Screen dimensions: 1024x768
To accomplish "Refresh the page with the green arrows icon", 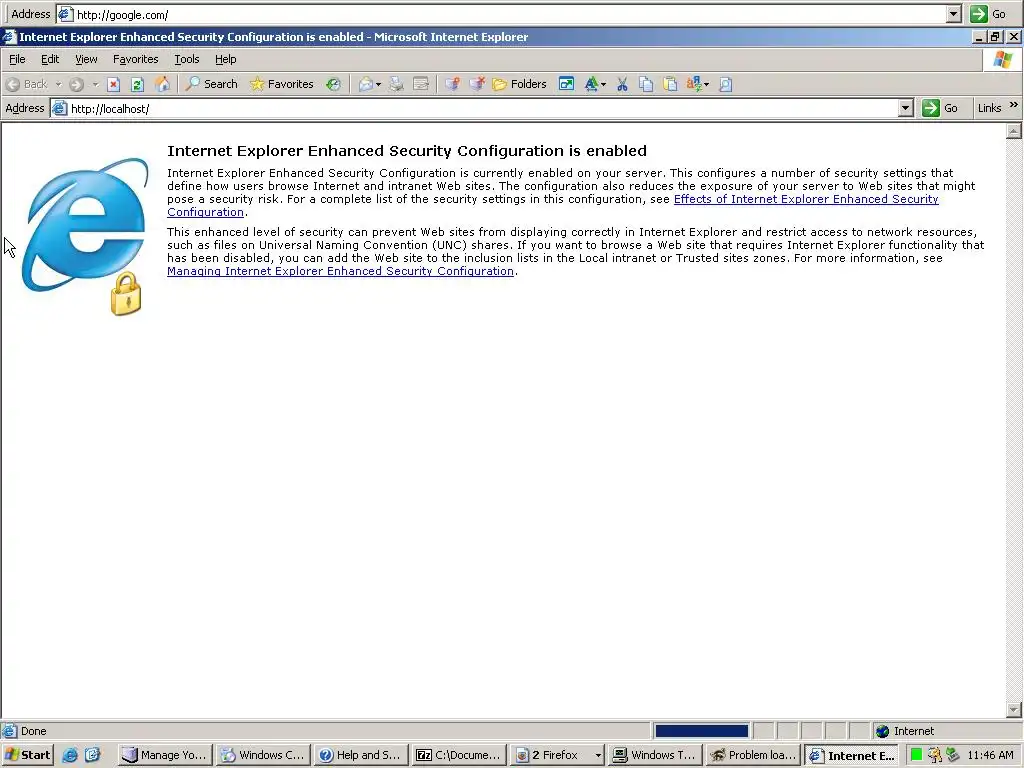I will (137, 84).
